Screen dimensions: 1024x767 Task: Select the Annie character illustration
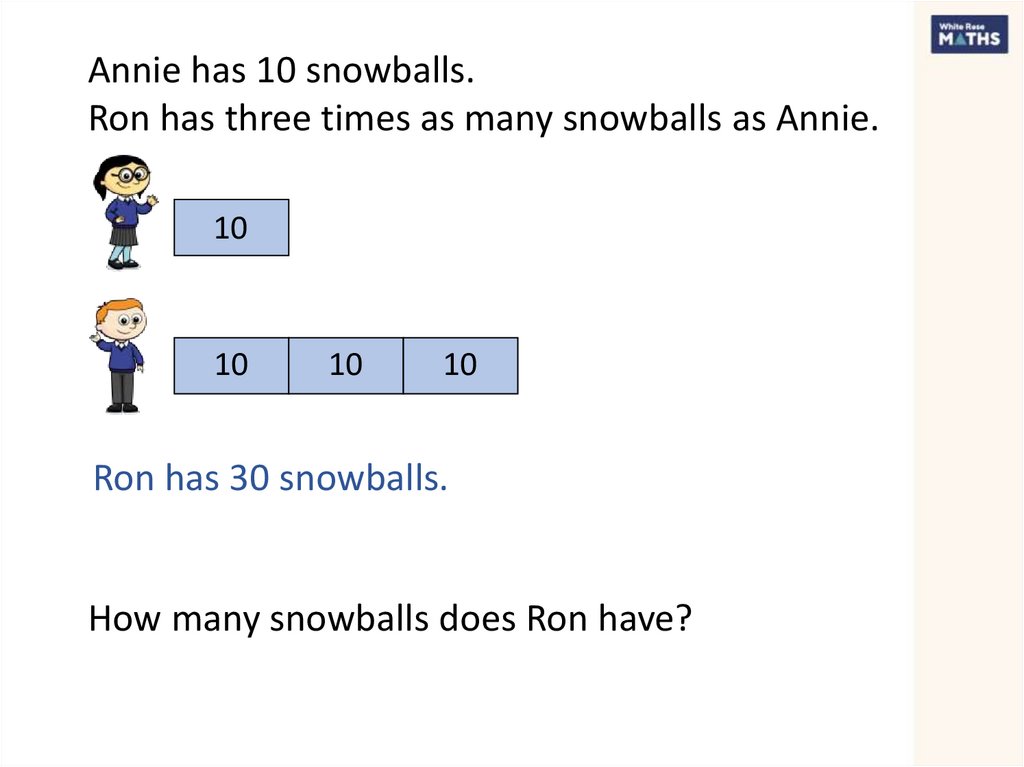click(x=121, y=212)
